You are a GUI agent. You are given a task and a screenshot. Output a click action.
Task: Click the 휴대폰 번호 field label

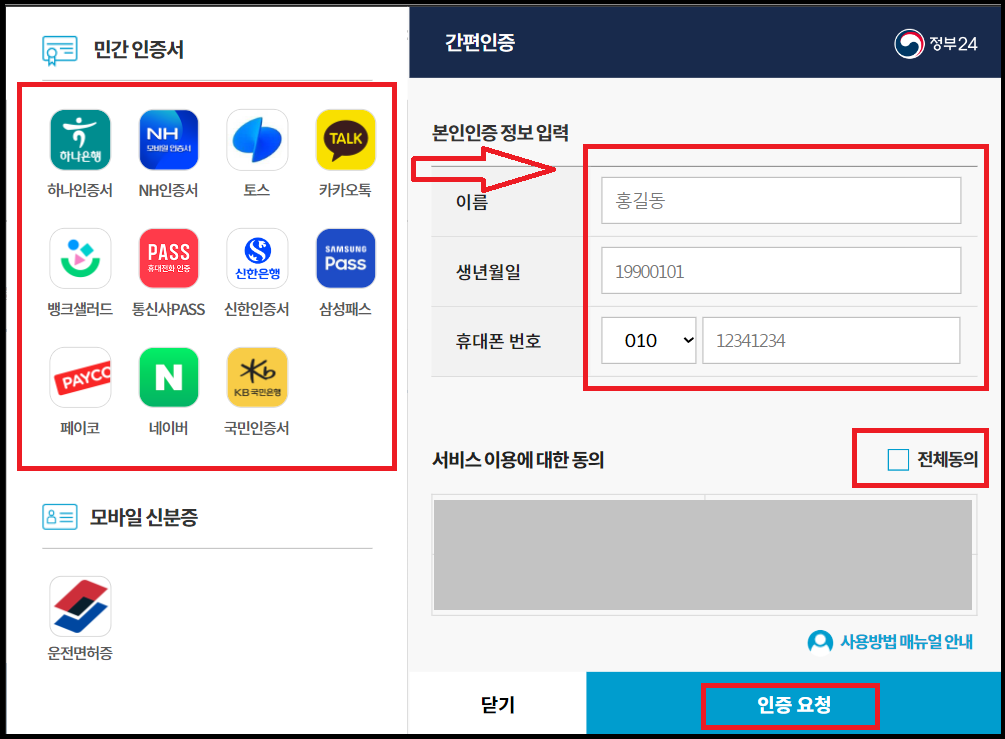pos(498,341)
